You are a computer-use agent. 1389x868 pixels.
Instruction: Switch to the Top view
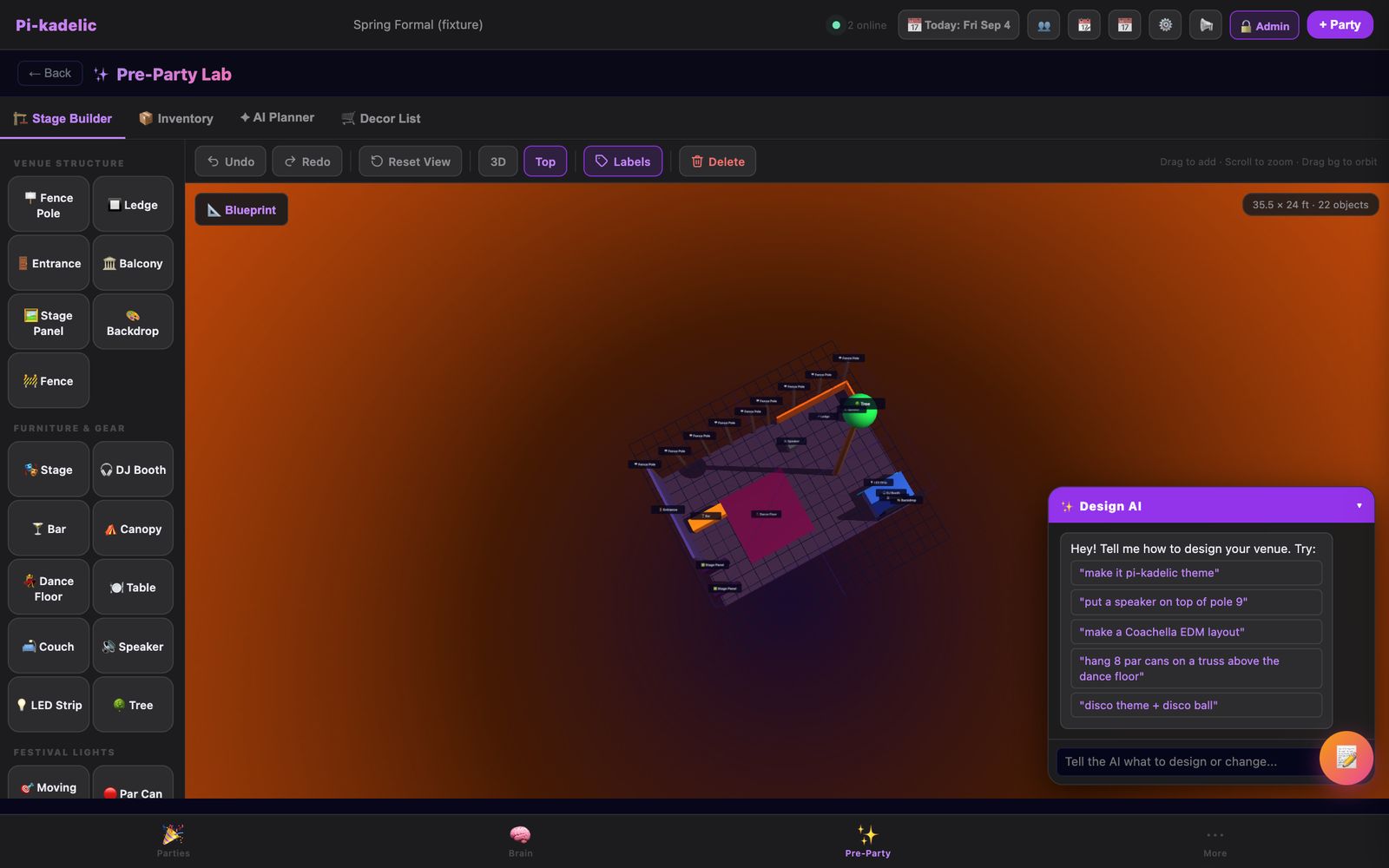pos(545,161)
